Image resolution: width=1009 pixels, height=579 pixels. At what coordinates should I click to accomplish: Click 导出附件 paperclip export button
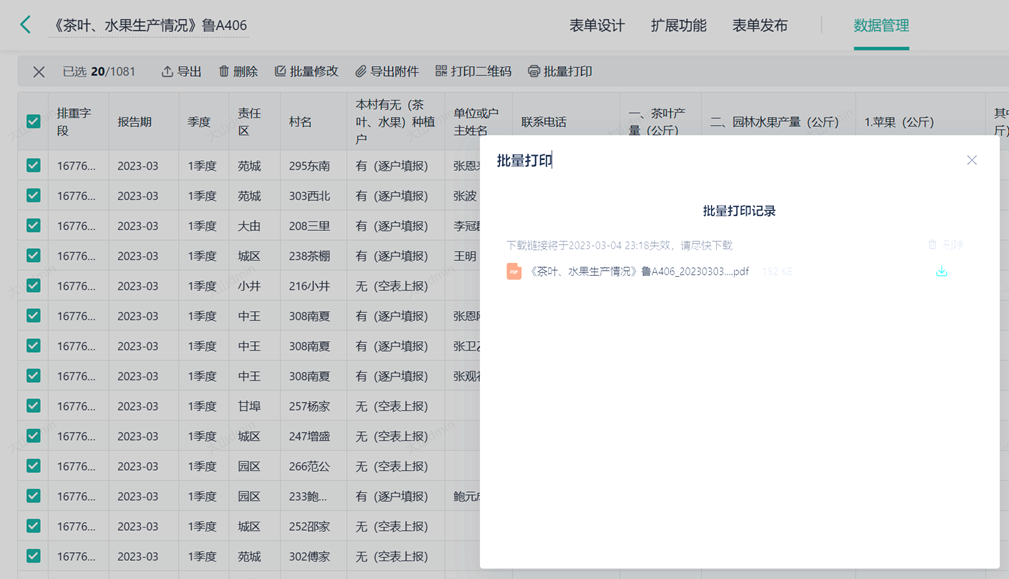(x=387, y=72)
